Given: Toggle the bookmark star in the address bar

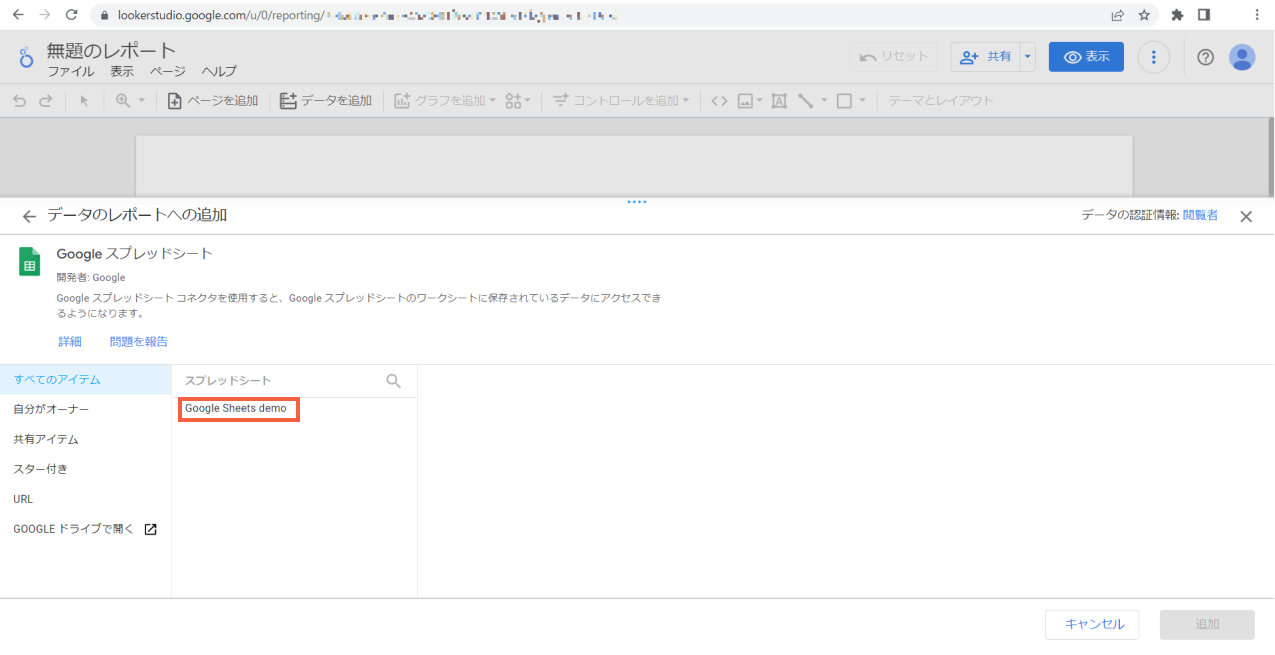Looking at the screenshot, I should click(x=1142, y=15).
